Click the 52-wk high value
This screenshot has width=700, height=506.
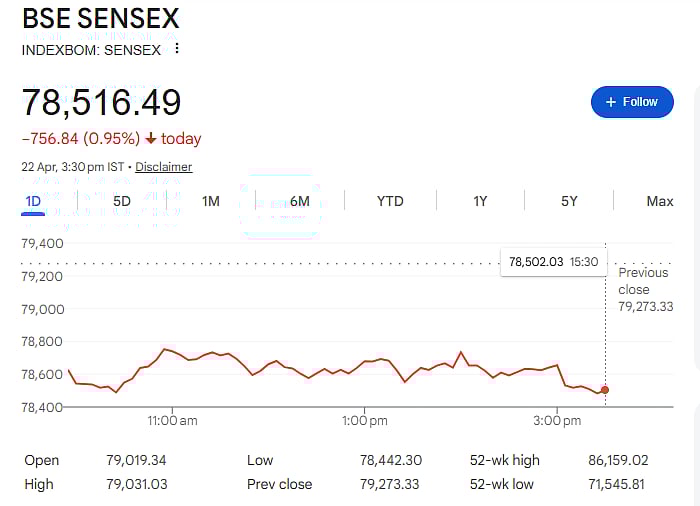tap(618, 460)
